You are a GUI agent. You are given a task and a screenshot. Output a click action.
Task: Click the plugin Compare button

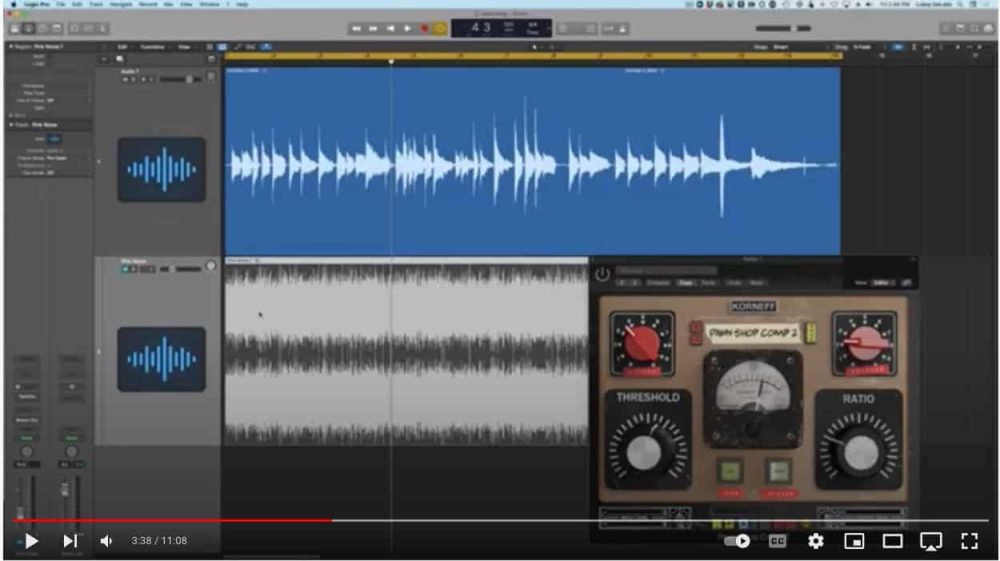pos(659,282)
